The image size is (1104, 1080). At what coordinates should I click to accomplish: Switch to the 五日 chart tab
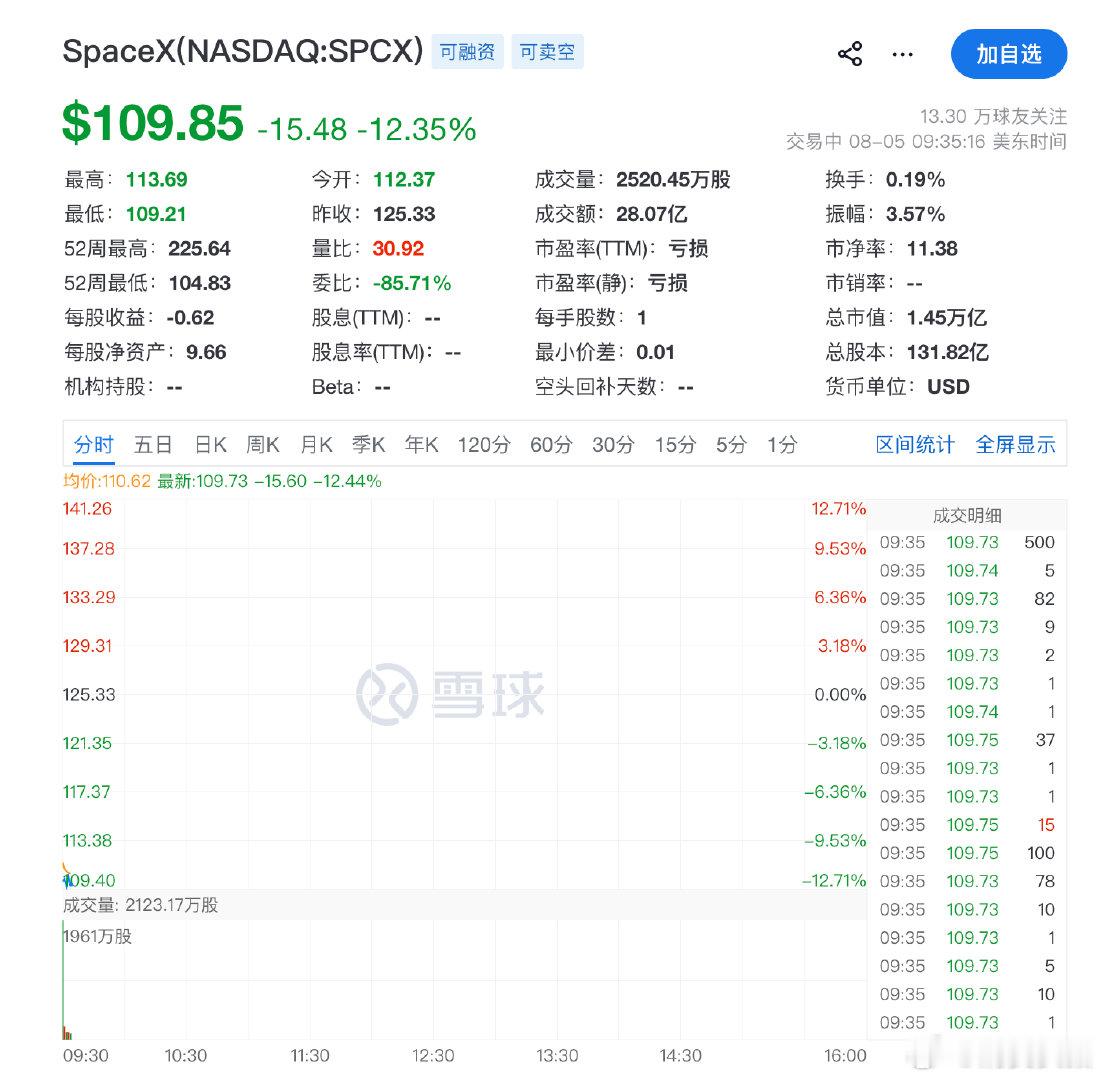tap(153, 445)
